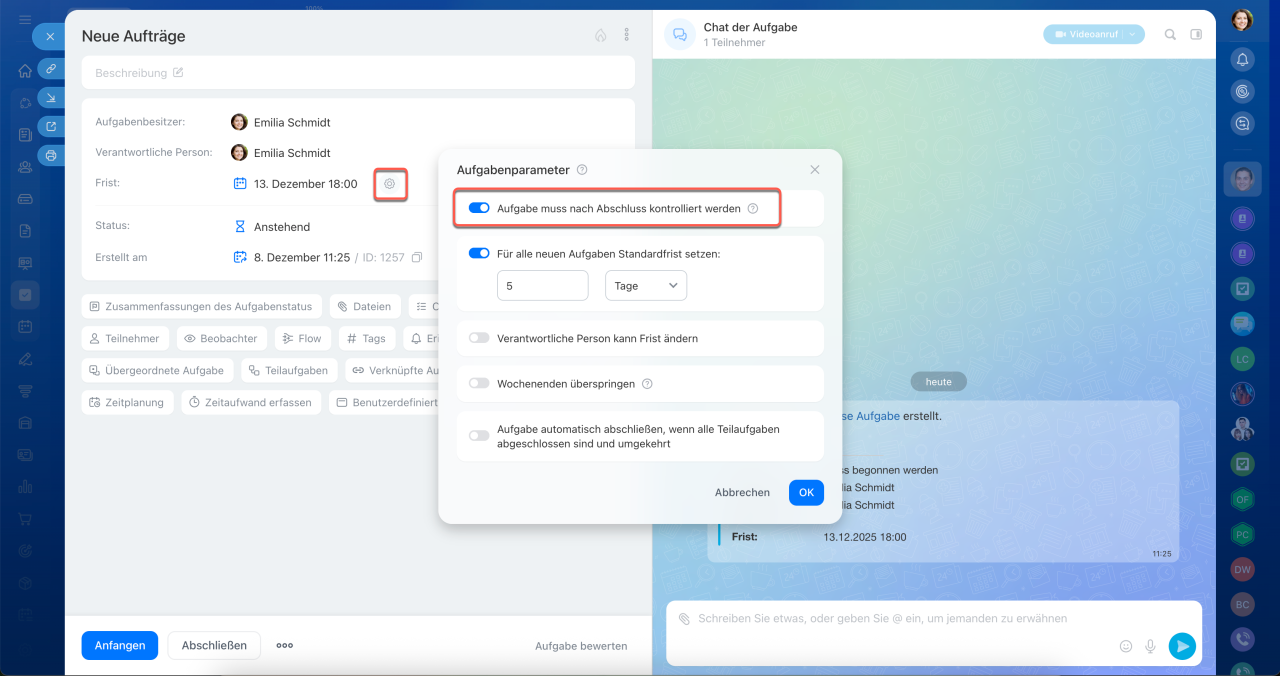Open the 'Tage' unit dropdown
1280x676 pixels.
pyautogui.click(x=645, y=286)
